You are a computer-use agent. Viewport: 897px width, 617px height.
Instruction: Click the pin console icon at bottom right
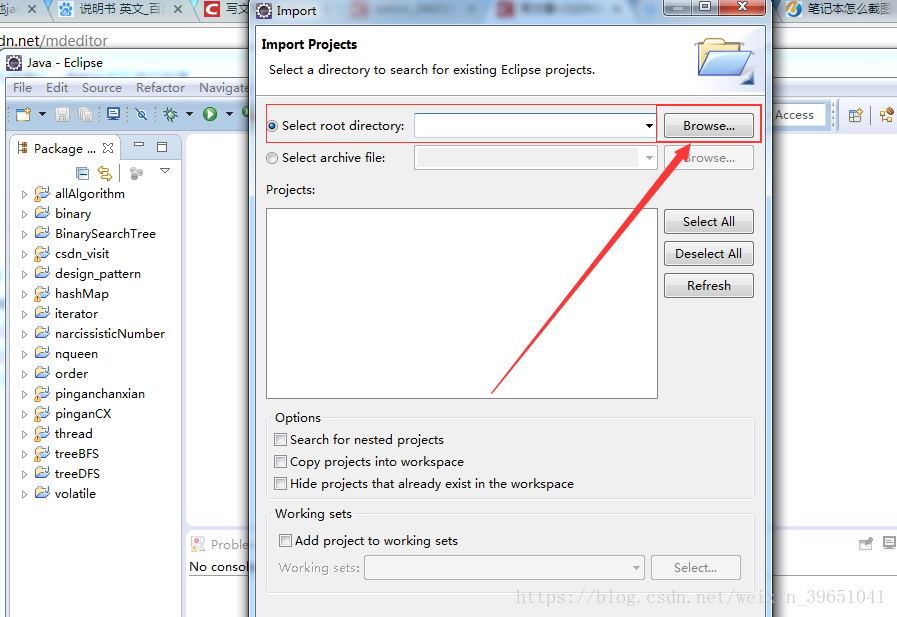click(x=866, y=543)
